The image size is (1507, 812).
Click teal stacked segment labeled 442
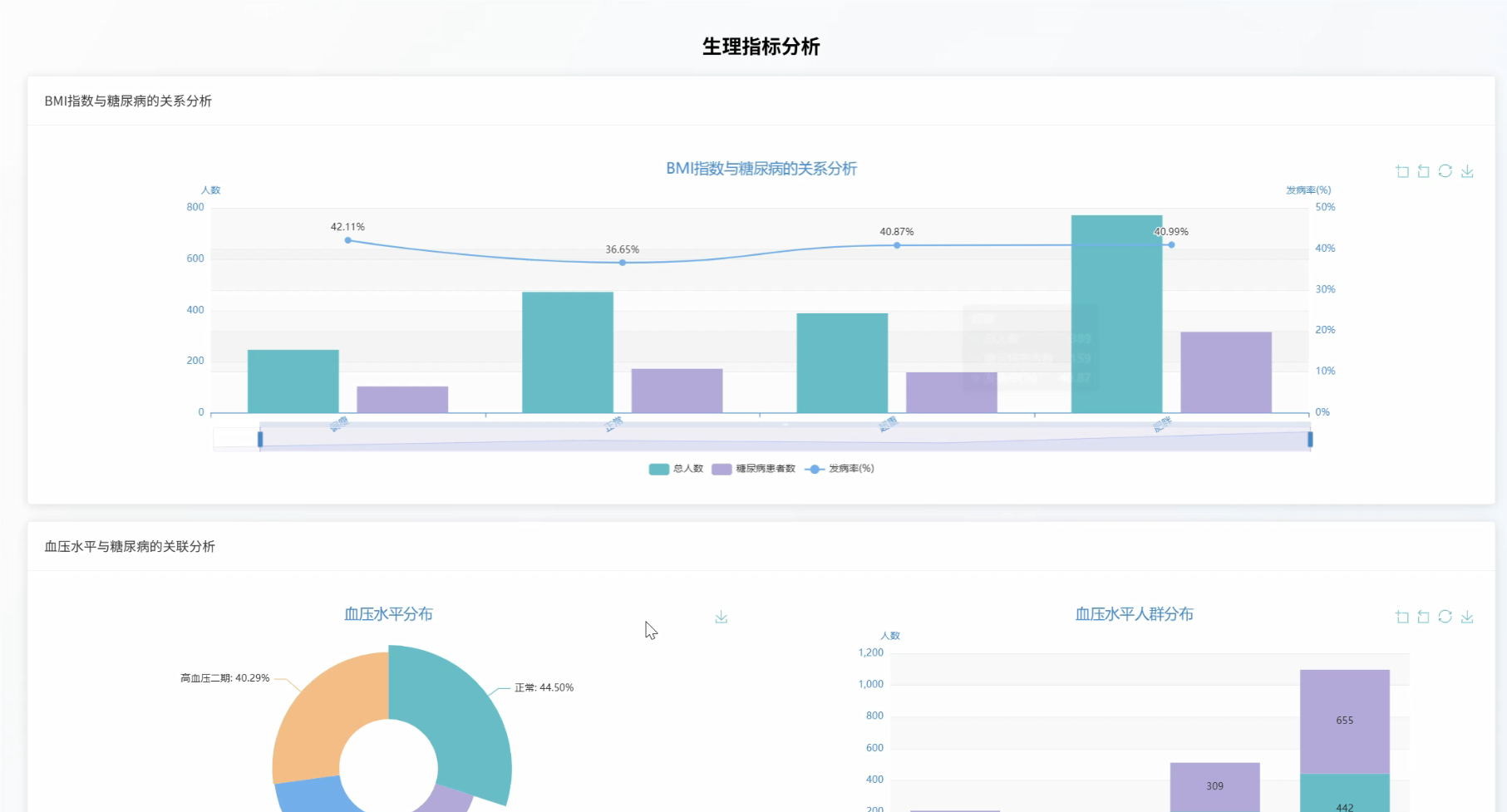pyautogui.click(x=1345, y=793)
